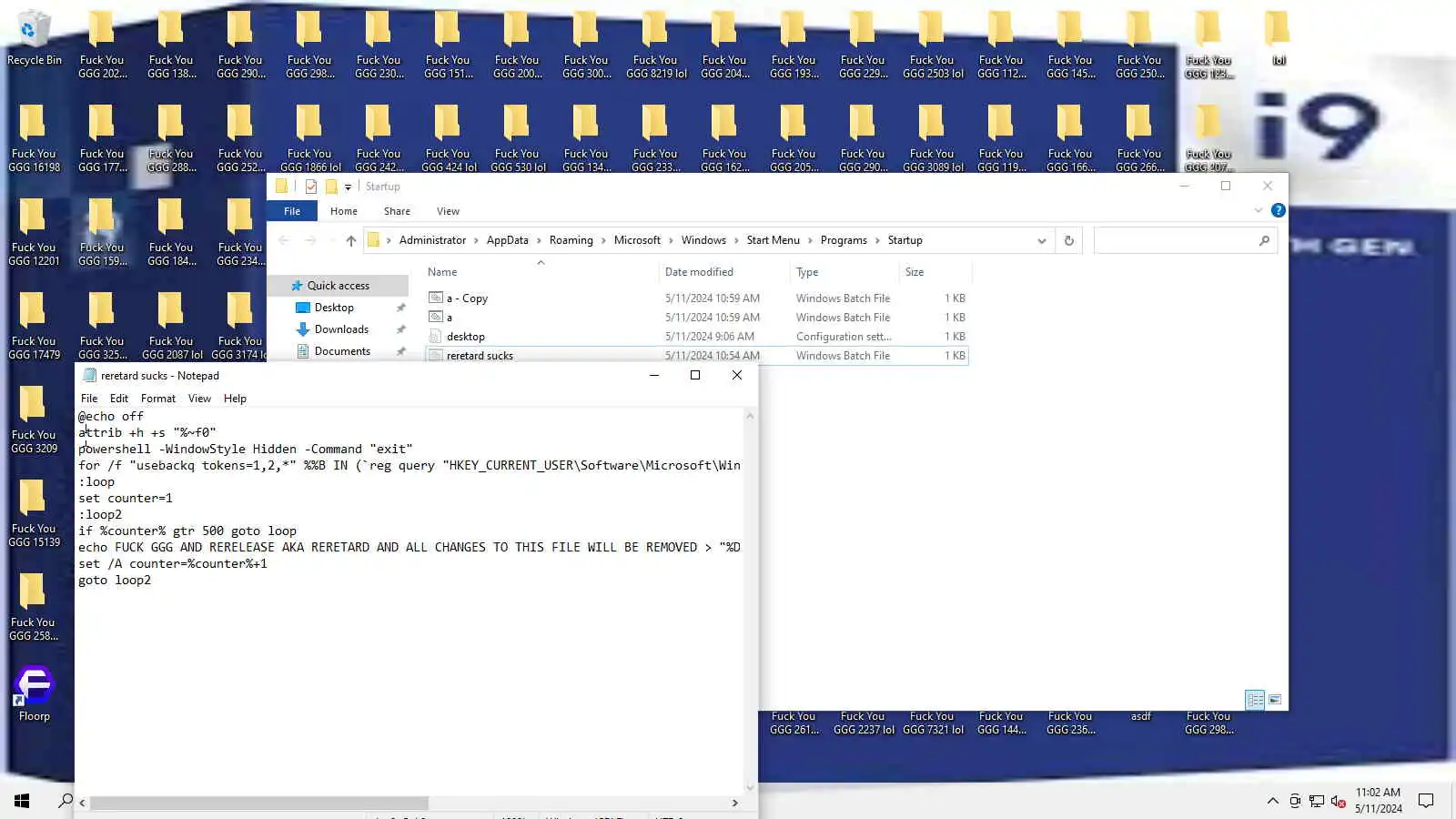Open address bar history dropdown
The image size is (1456, 819).
tap(1041, 240)
